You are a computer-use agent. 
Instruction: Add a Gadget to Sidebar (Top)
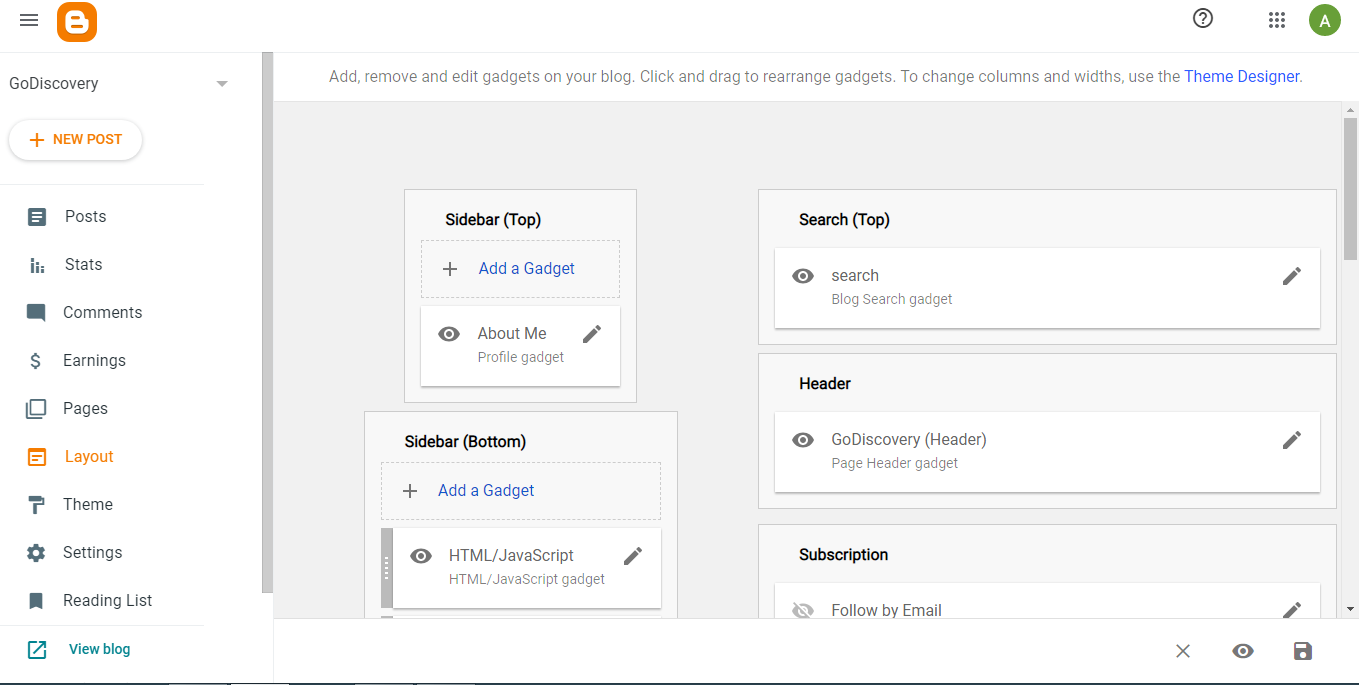tap(520, 269)
